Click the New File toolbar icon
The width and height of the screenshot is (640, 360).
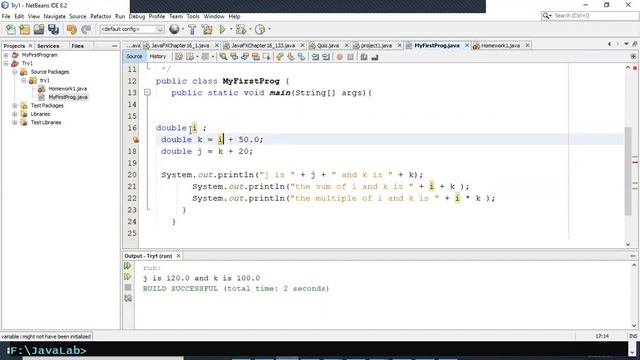[11, 29]
